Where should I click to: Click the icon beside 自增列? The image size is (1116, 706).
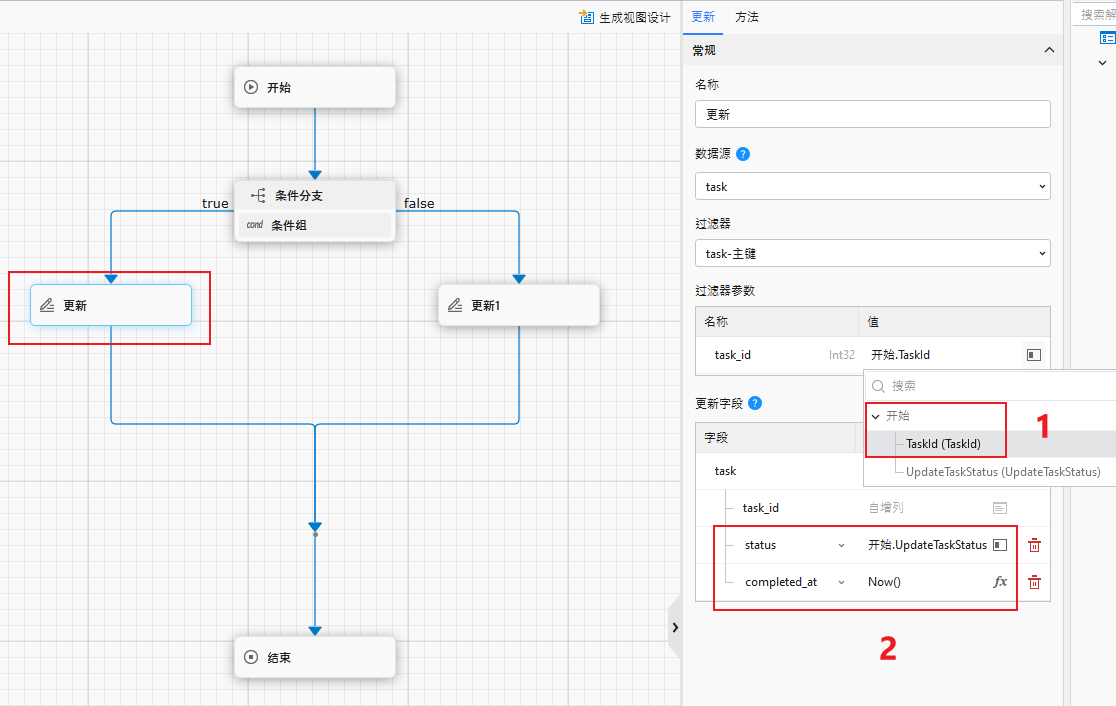pos(1000,508)
